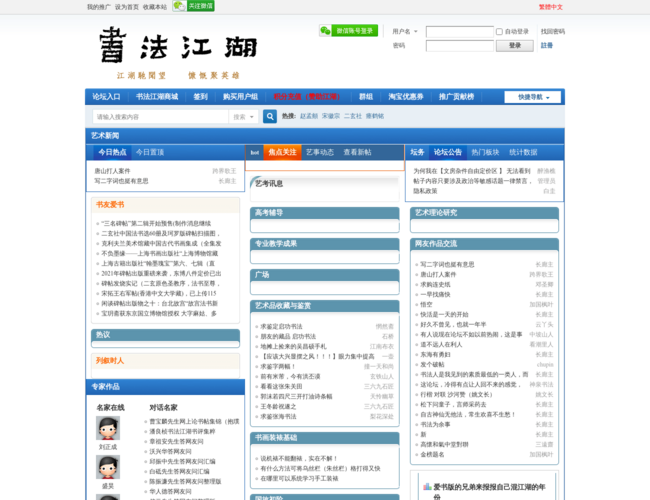
Task: Open the 艺术理论研究 section heading
Action: 436,213
